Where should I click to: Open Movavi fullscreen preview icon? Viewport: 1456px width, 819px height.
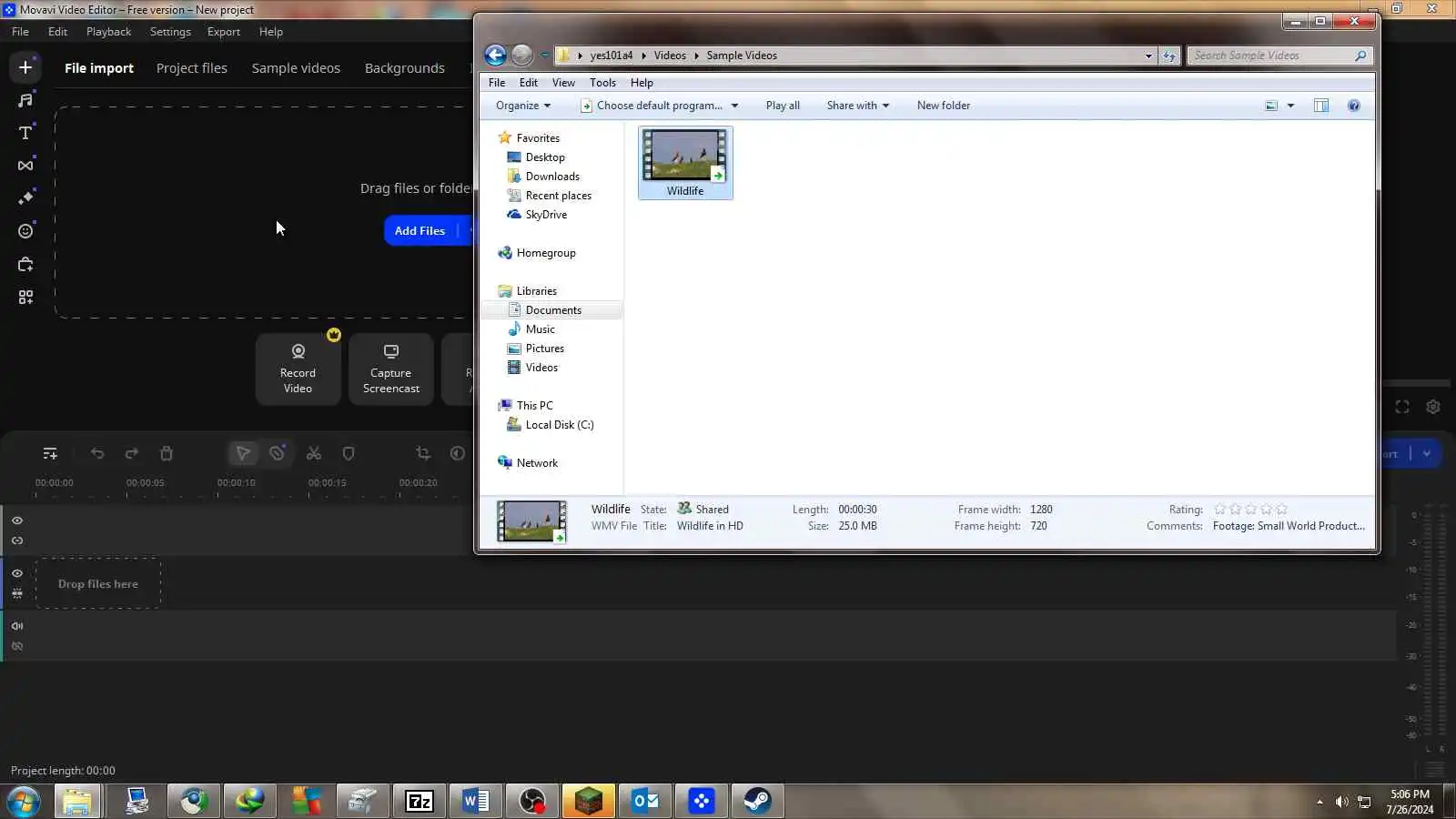point(1402,407)
